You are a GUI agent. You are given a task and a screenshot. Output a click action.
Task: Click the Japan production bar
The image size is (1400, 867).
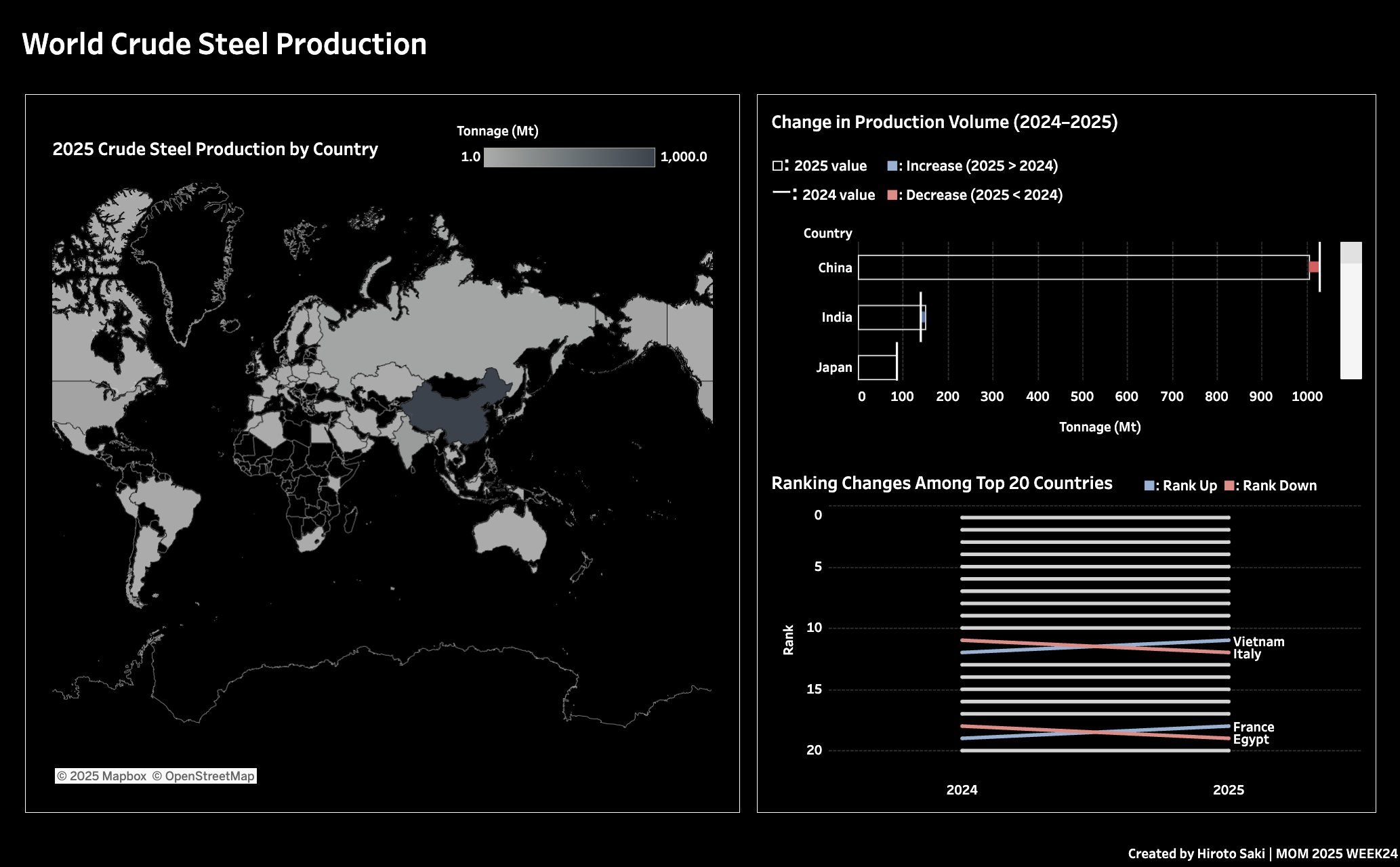pos(877,368)
